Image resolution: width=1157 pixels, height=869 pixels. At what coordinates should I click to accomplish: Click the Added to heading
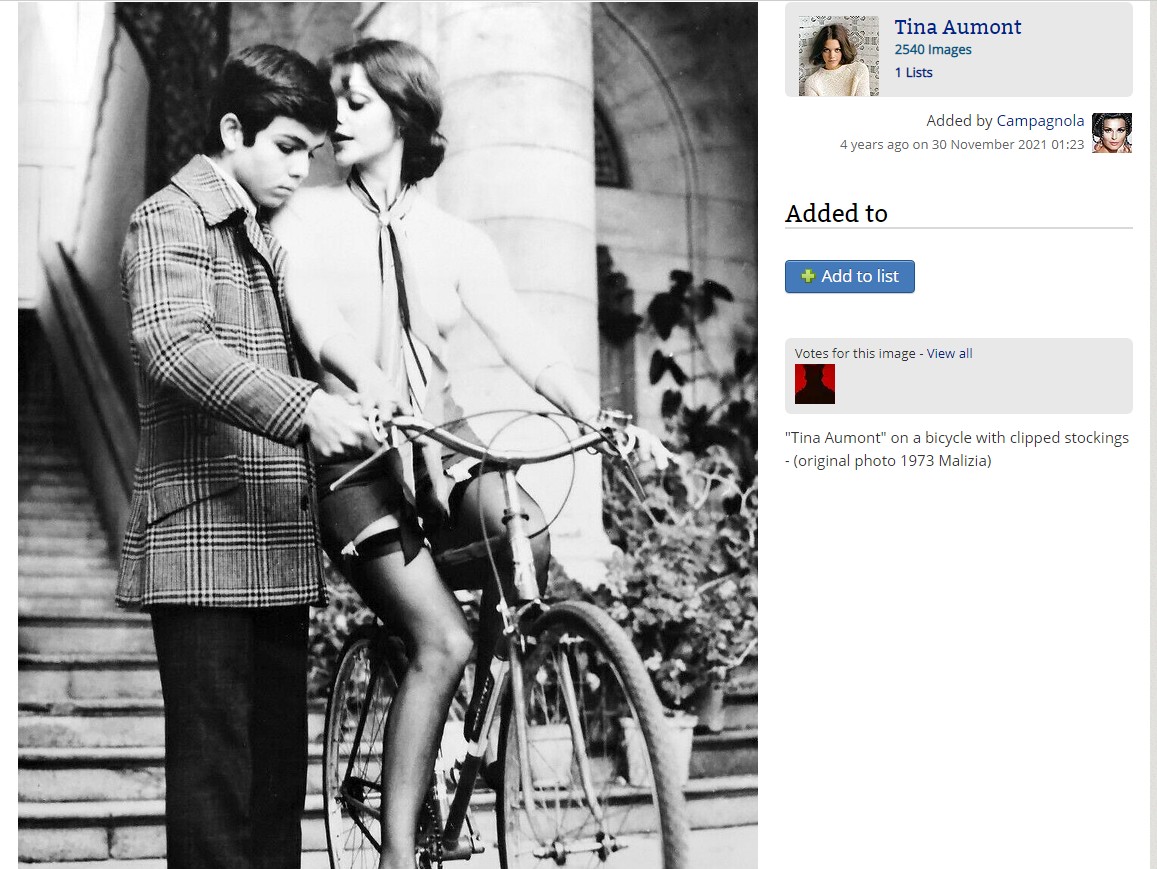click(836, 213)
